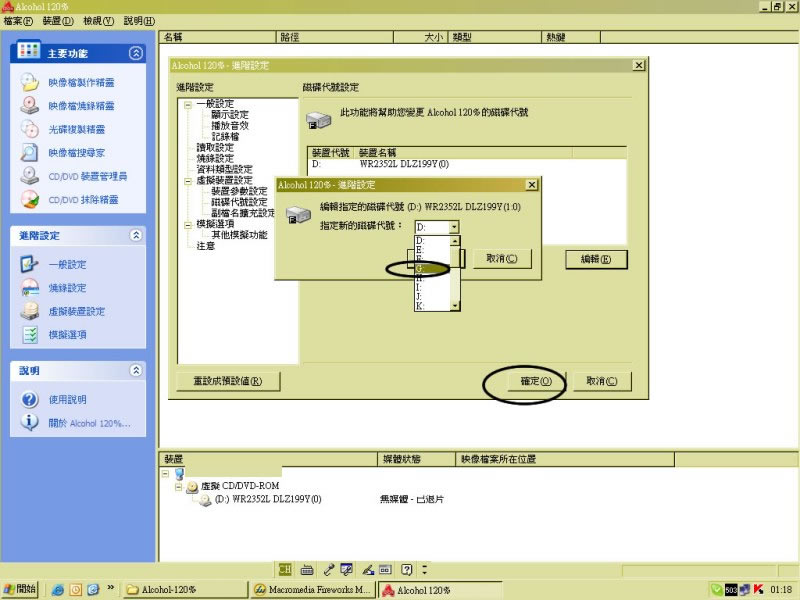Close the inner drive letter dialog
This screenshot has width=800, height=600.
(532, 185)
